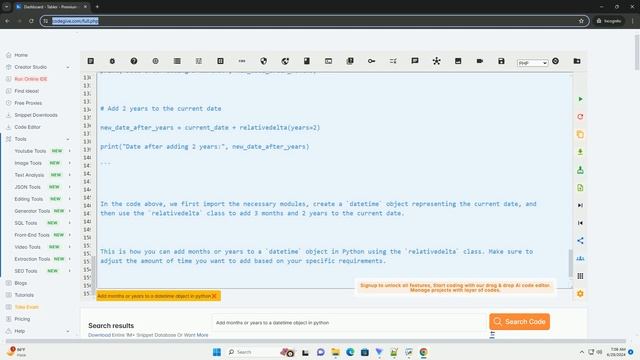Click the bug debug icon in the toolbar

112,61
